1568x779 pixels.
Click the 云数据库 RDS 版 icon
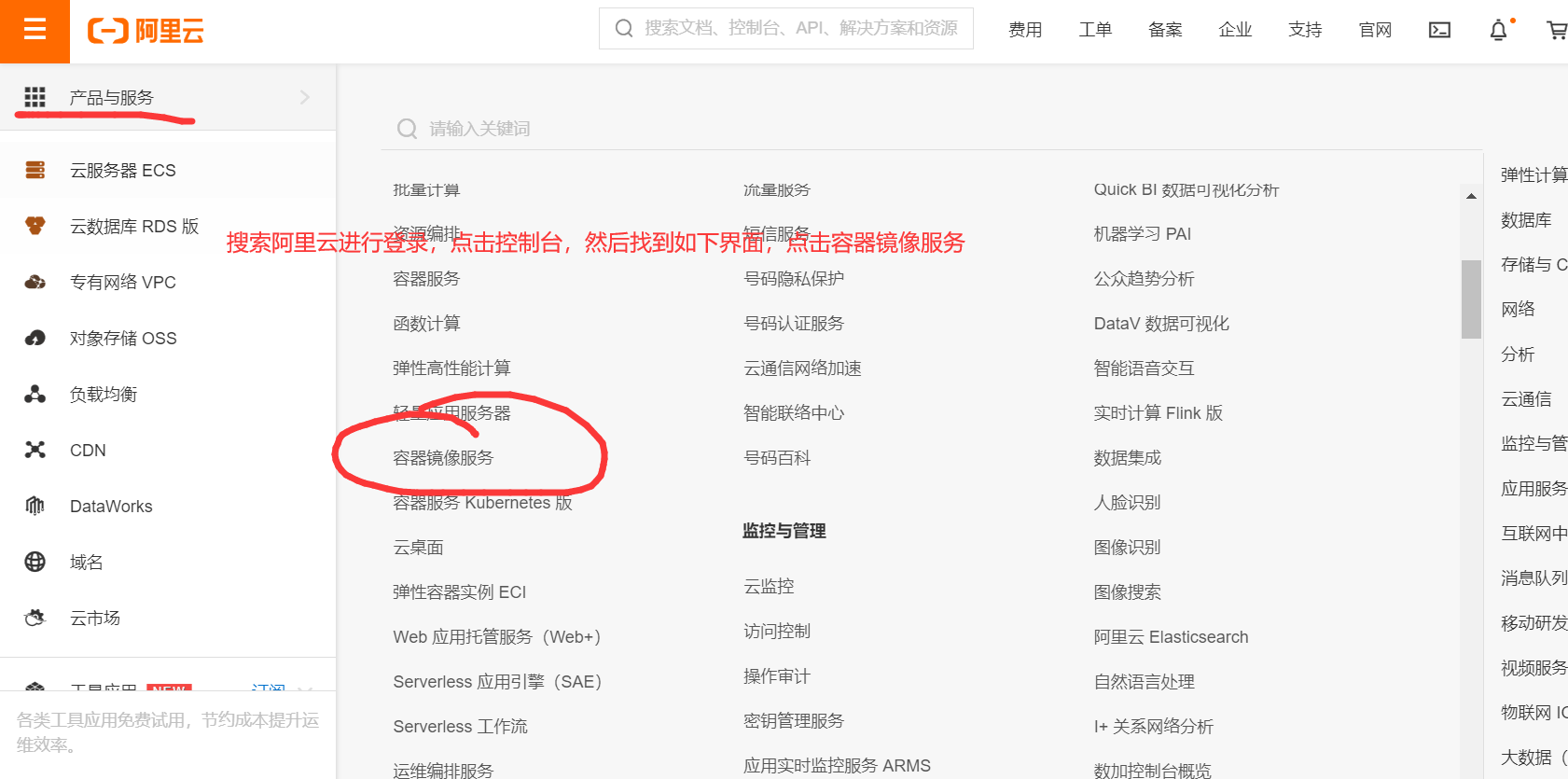[35, 226]
